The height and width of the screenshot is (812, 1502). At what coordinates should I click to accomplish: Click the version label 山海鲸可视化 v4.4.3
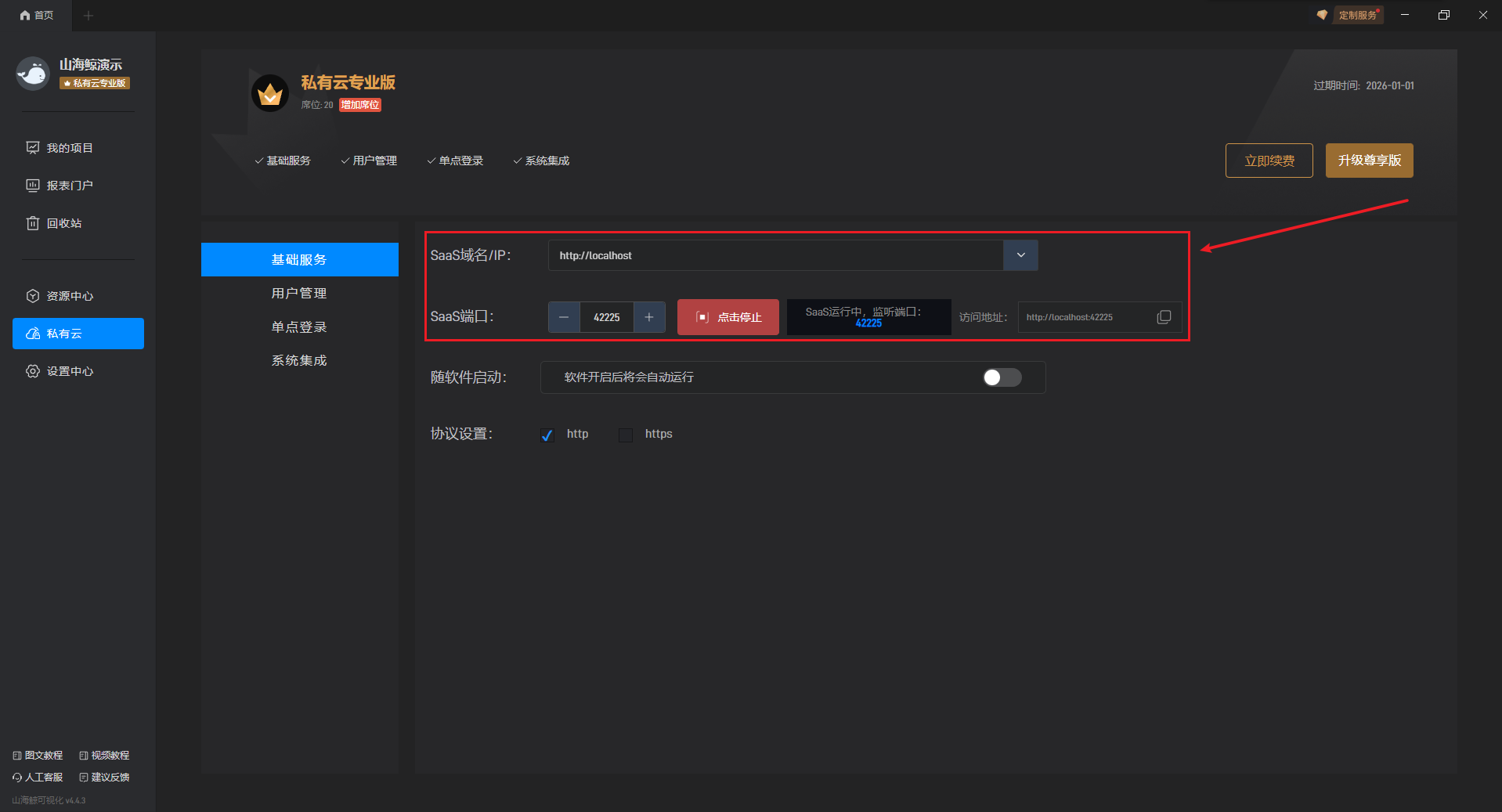pyautogui.click(x=49, y=800)
